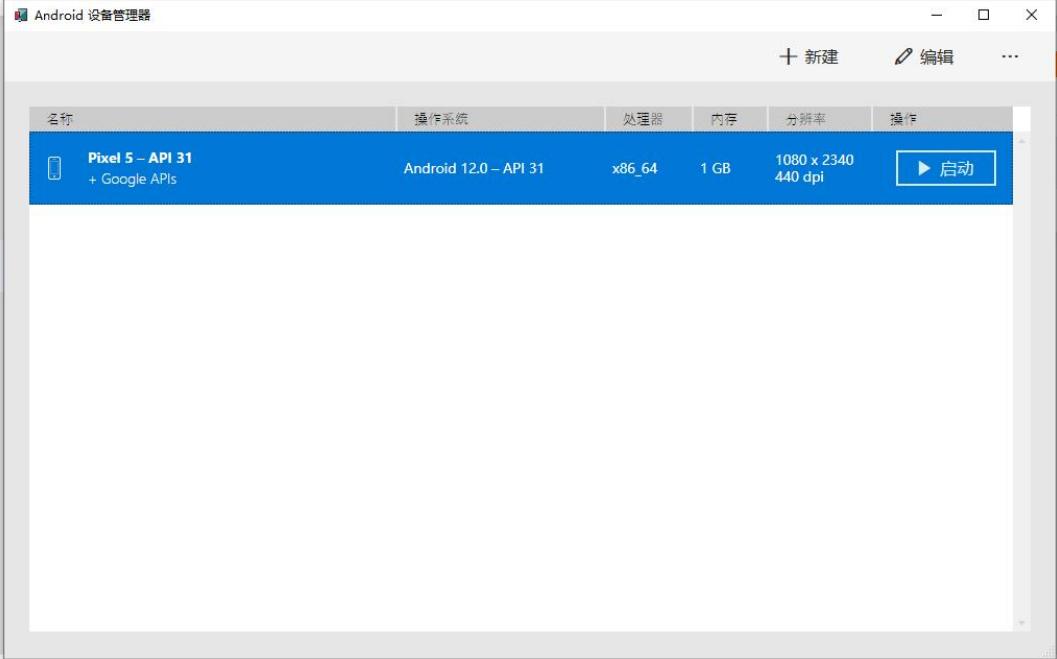Click the 1 GB memory cell
1057x659 pixels.
(x=715, y=168)
